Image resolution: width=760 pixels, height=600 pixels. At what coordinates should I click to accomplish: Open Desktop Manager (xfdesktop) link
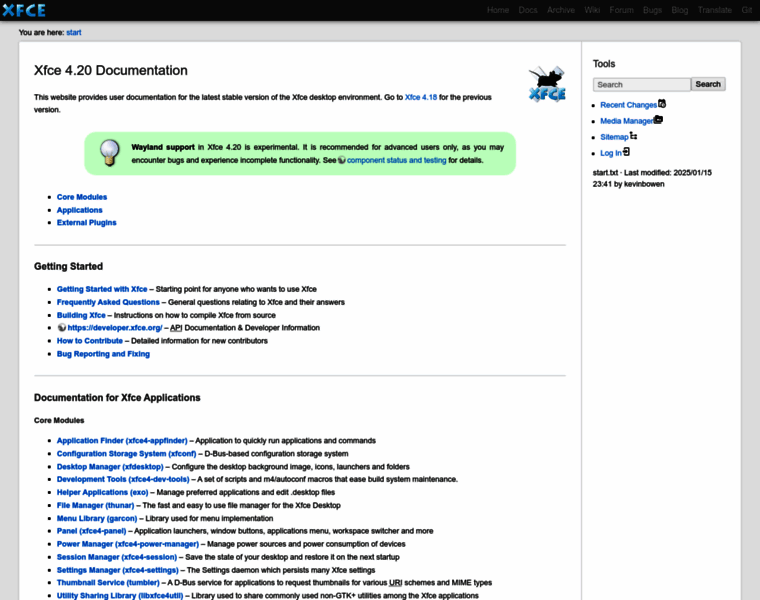(x=110, y=467)
